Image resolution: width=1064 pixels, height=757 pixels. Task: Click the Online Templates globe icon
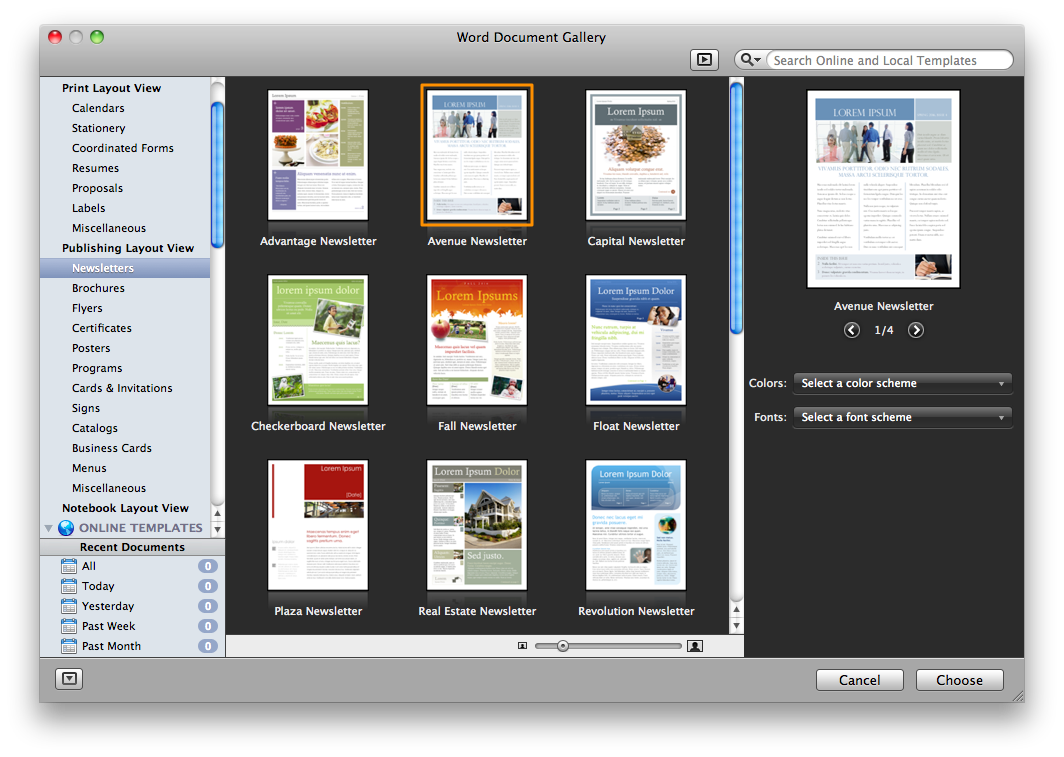pyautogui.click(x=66, y=528)
